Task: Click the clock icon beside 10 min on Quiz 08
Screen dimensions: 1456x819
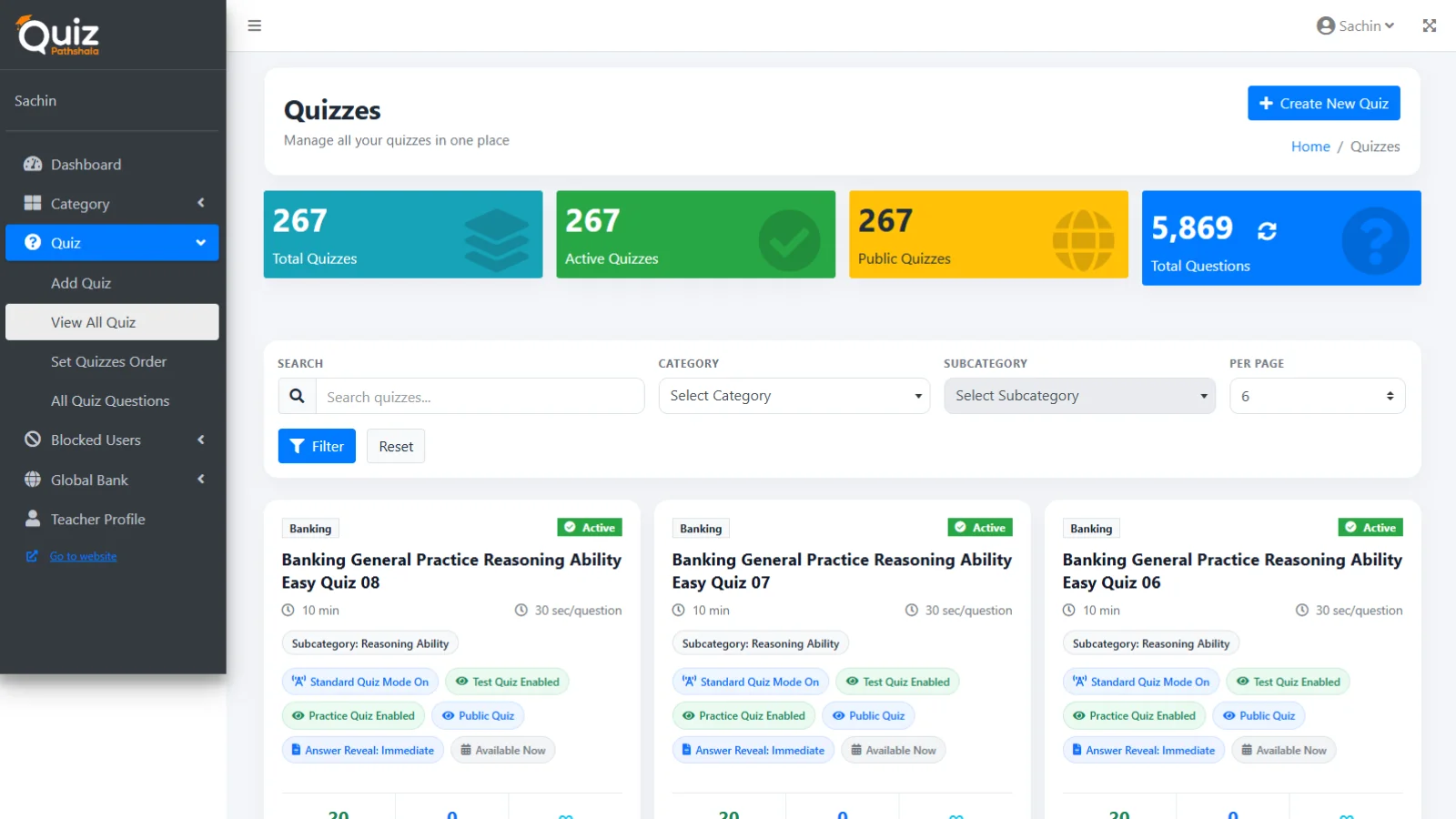Action: 288,610
